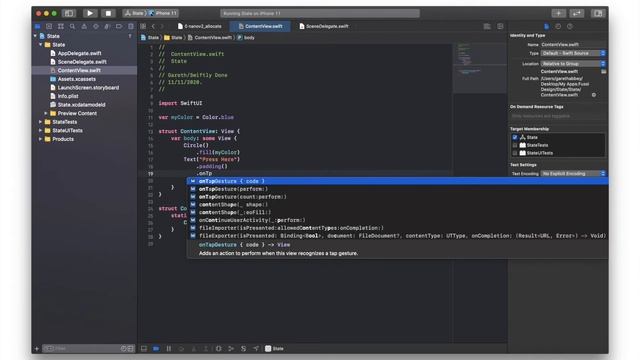
Task: Open Assets.xcassets in navigator
Action: pyautogui.click(x=76, y=79)
